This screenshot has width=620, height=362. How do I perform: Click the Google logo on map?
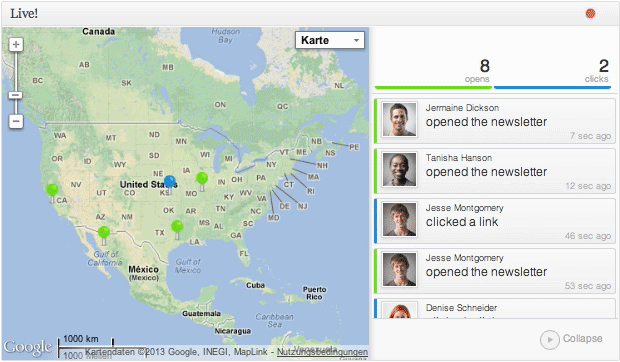tap(27, 347)
